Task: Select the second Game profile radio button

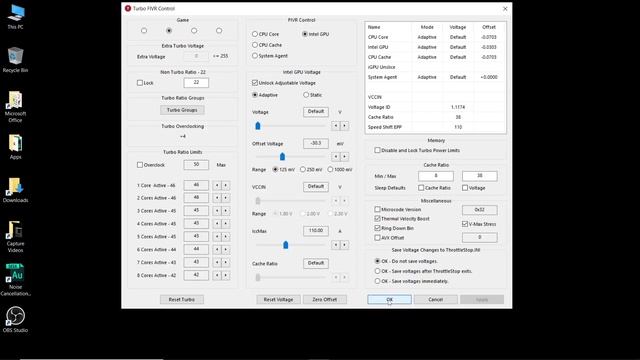Action: pyautogui.click(x=169, y=31)
